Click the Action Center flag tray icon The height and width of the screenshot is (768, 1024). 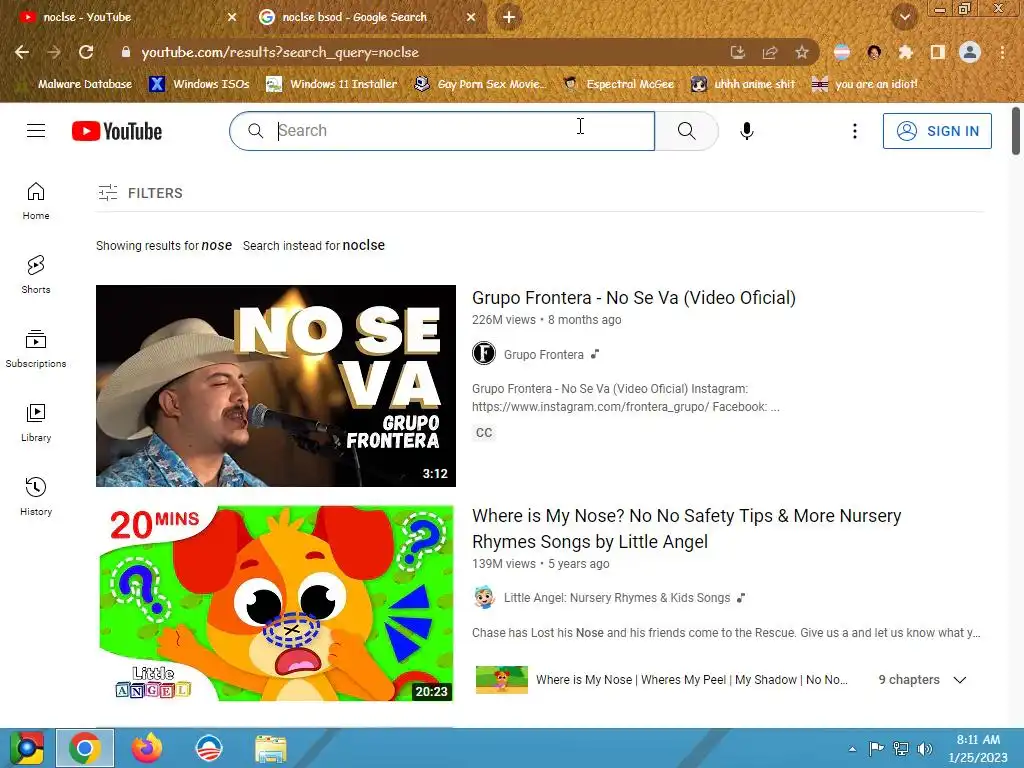coord(876,748)
